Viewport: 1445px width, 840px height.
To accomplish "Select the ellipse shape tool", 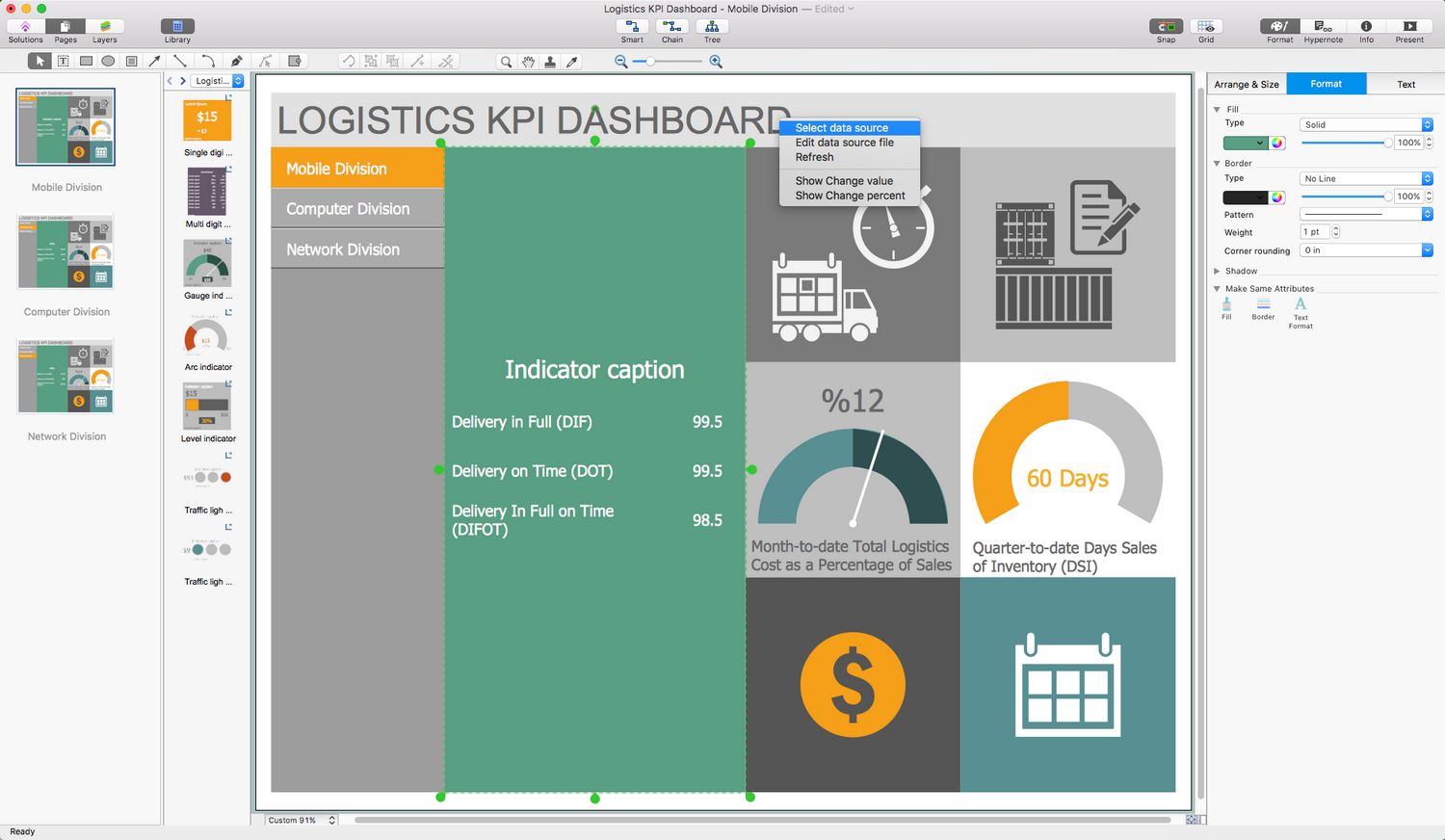I will point(108,61).
